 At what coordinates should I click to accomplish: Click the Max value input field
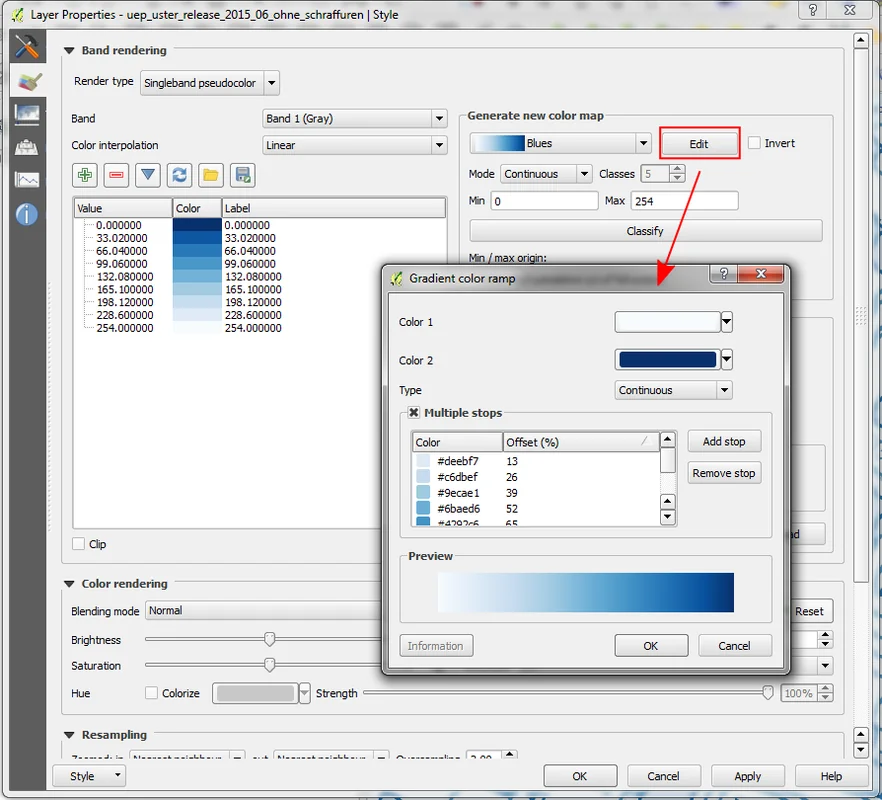pos(684,201)
